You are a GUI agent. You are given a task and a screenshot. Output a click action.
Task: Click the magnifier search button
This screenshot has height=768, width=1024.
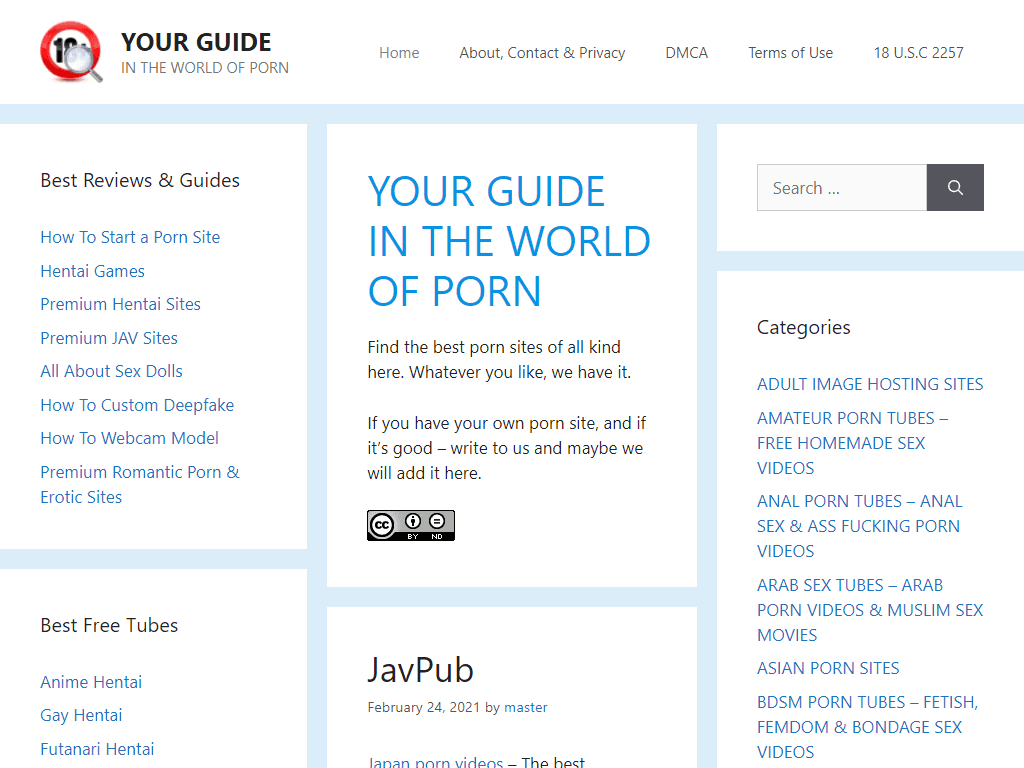pyautogui.click(x=954, y=187)
